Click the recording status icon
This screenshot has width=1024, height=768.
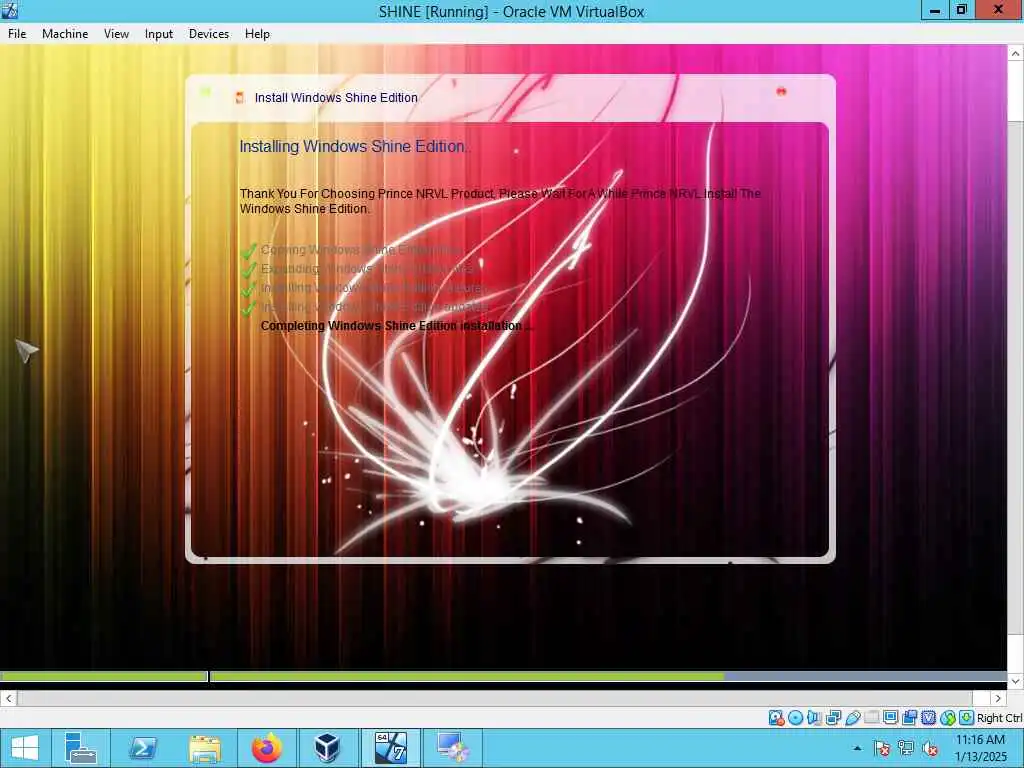click(909, 718)
